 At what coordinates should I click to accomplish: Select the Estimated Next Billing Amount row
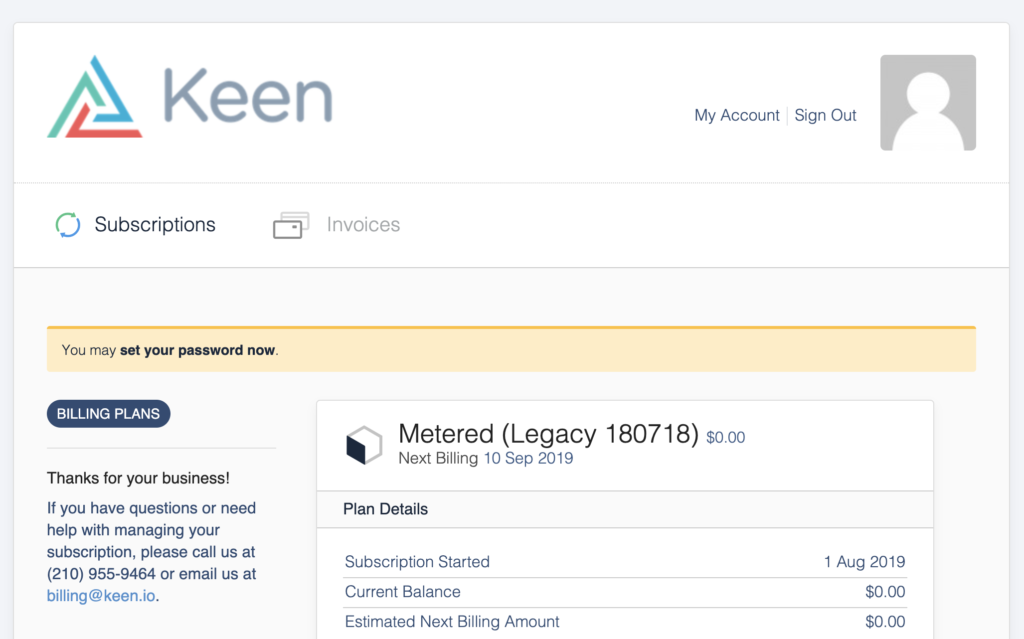pos(625,622)
